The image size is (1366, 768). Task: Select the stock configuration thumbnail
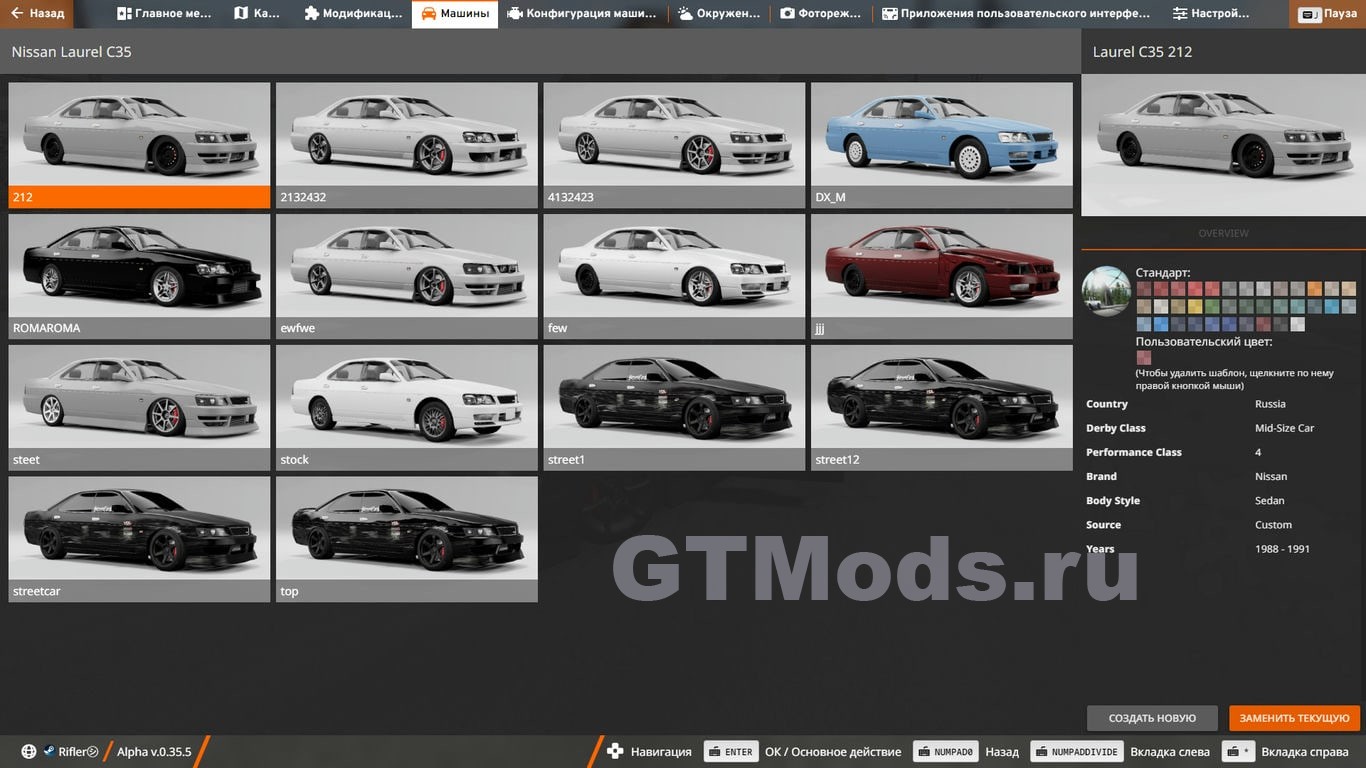407,408
